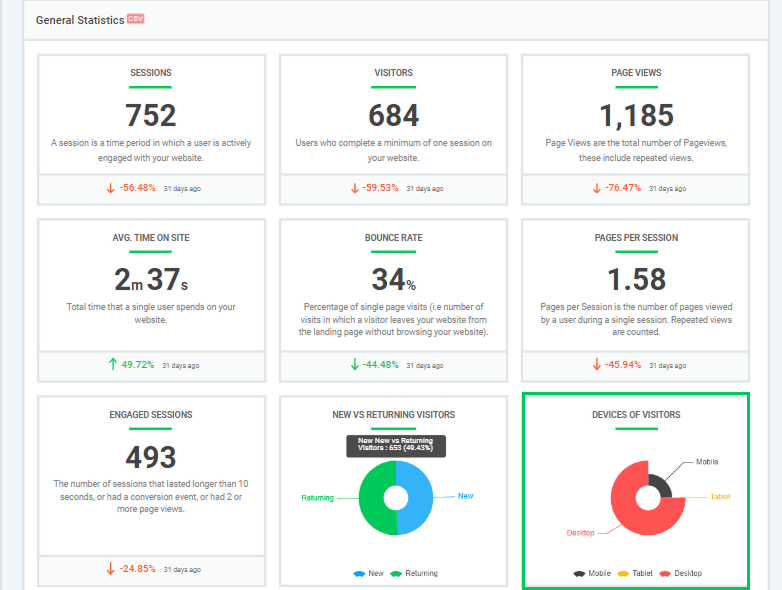Click the red down arrow under Engaged Sessions
782x590 pixels.
[111, 569]
